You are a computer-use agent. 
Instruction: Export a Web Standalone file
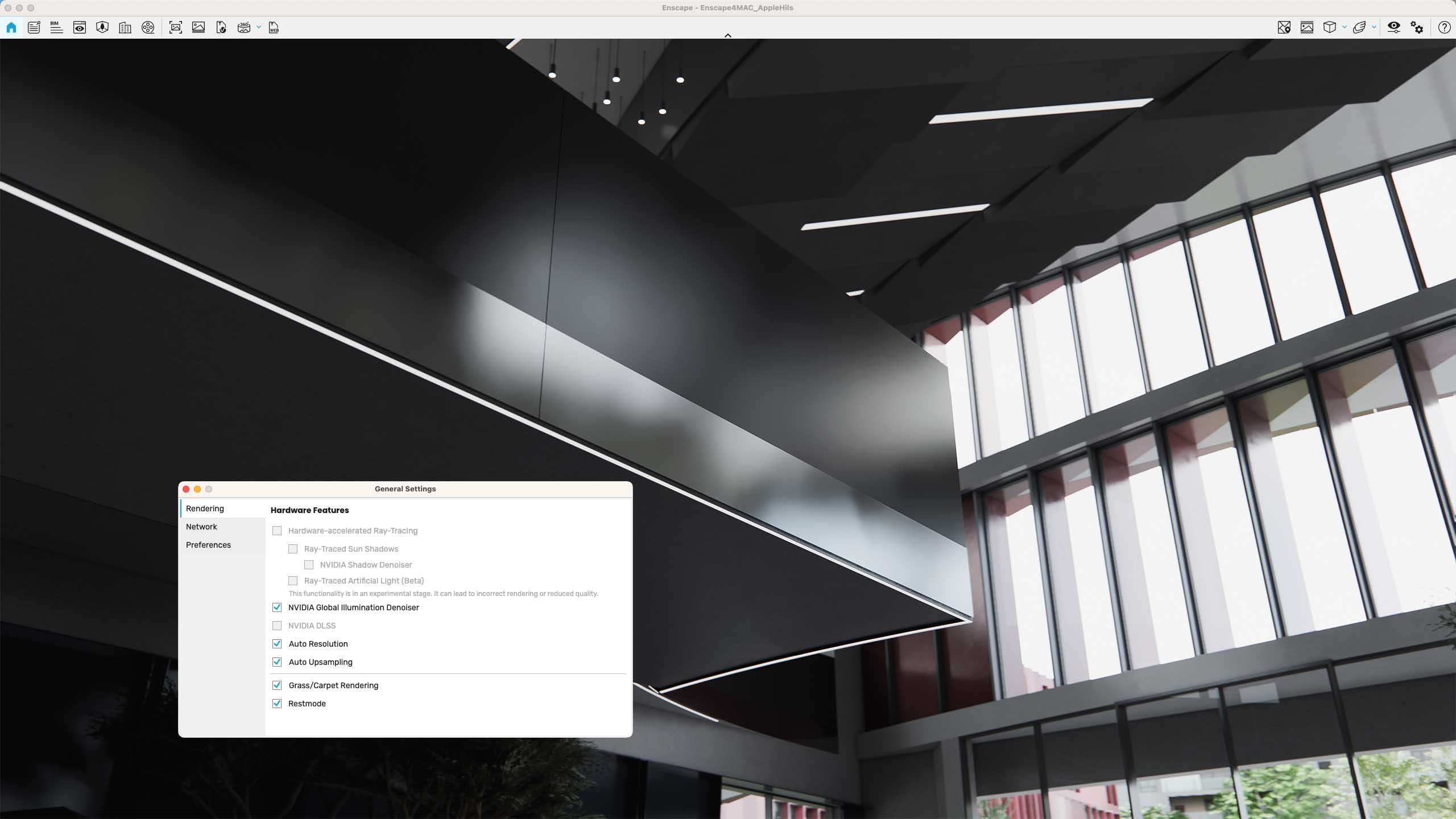click(273, 27)
